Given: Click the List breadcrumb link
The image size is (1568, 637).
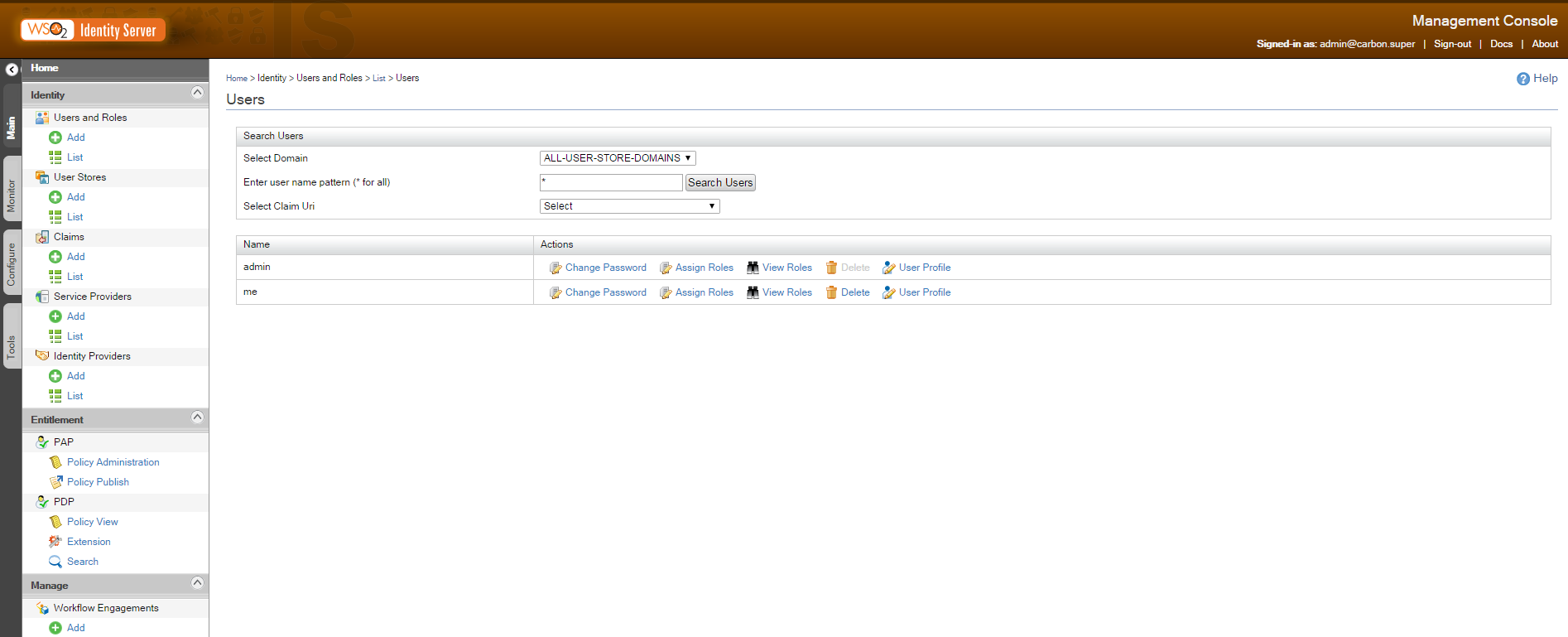Looking at the screenshot, I should point(379,78).
